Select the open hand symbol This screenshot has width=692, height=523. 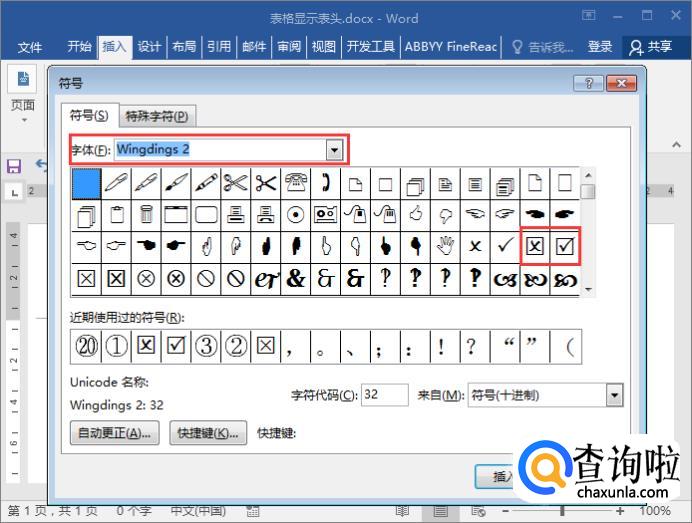tap(445, 246)
